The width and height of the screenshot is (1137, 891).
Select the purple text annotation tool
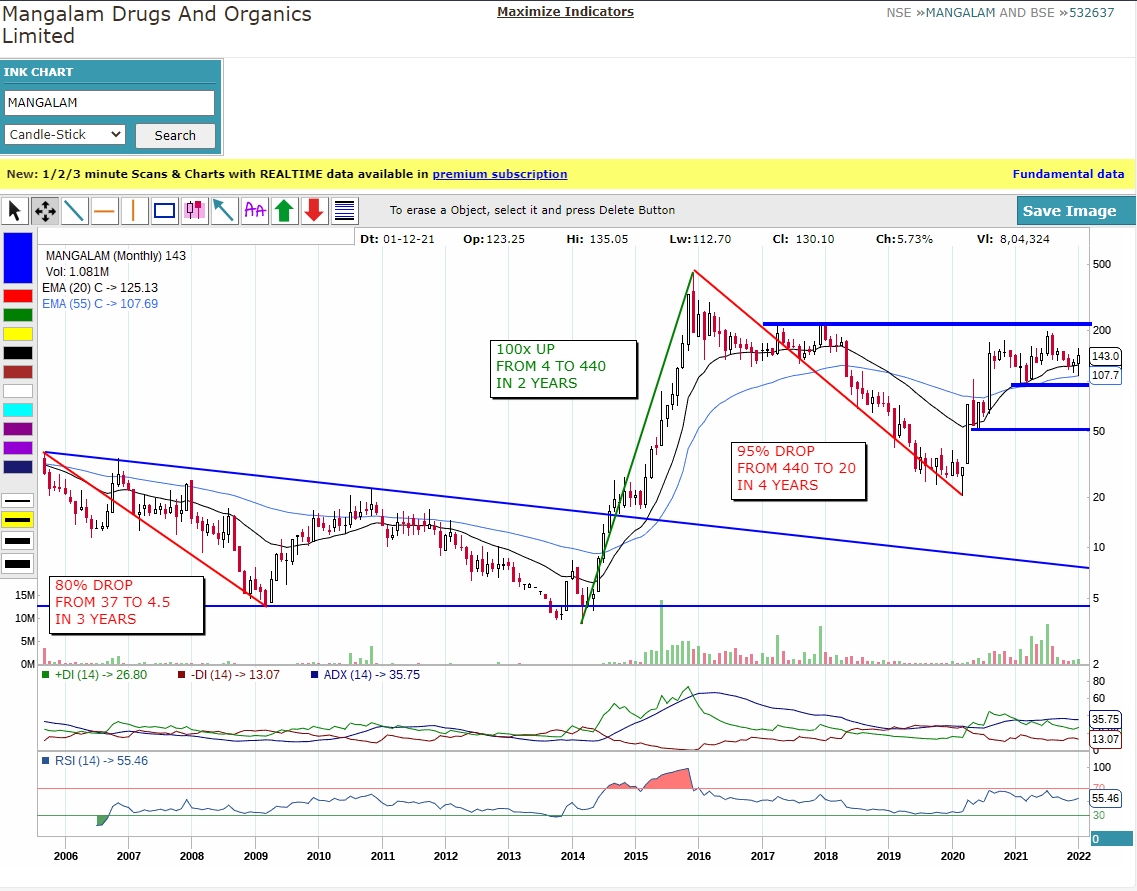(x=255, y=211)
